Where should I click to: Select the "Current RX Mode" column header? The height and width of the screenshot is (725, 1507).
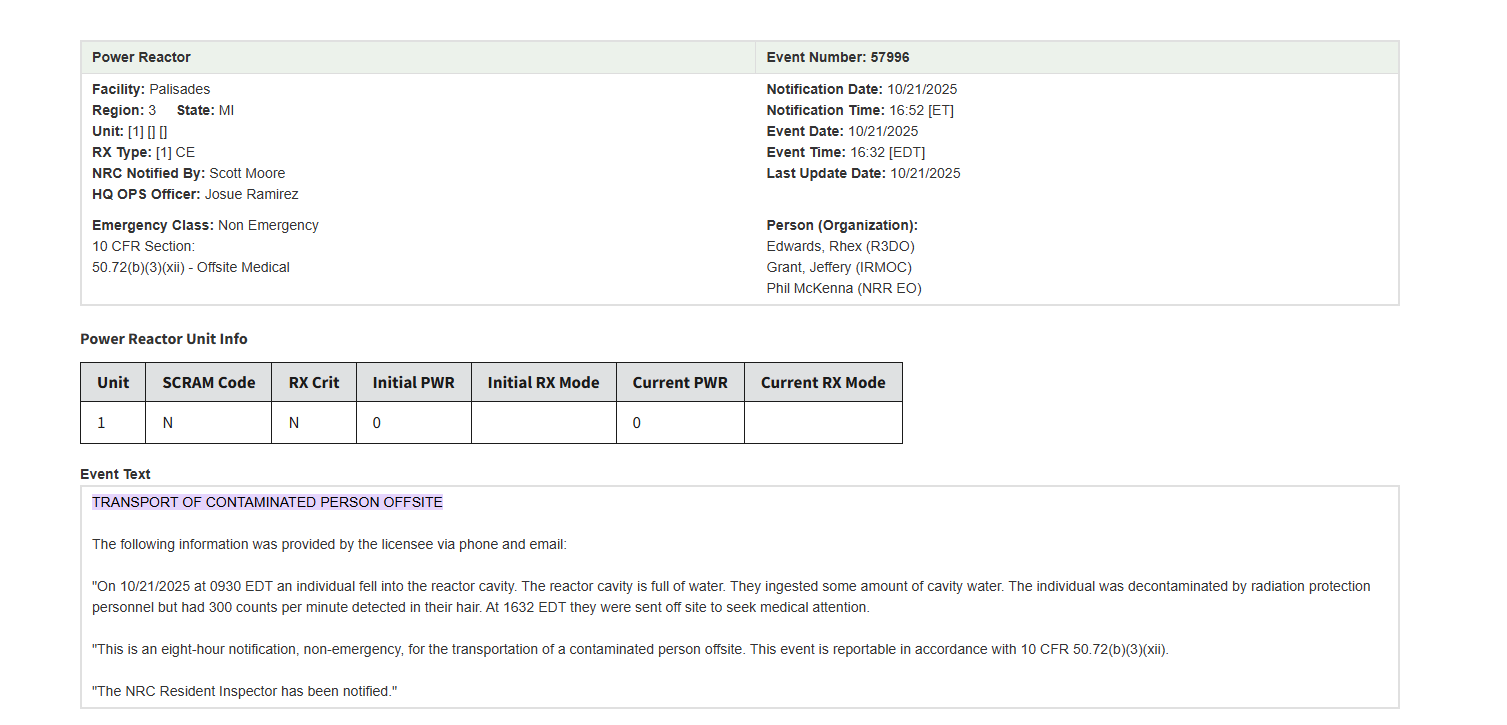[823, 382]
